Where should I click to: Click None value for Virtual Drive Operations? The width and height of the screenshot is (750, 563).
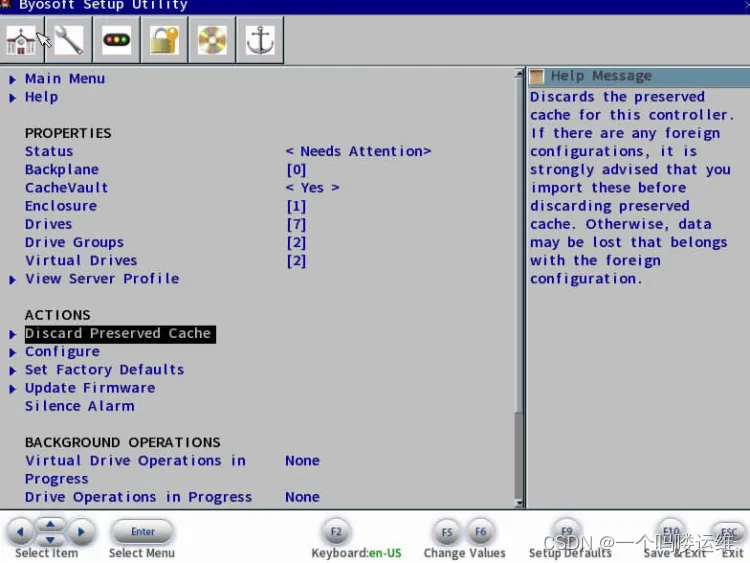click(x=302, y=461)
